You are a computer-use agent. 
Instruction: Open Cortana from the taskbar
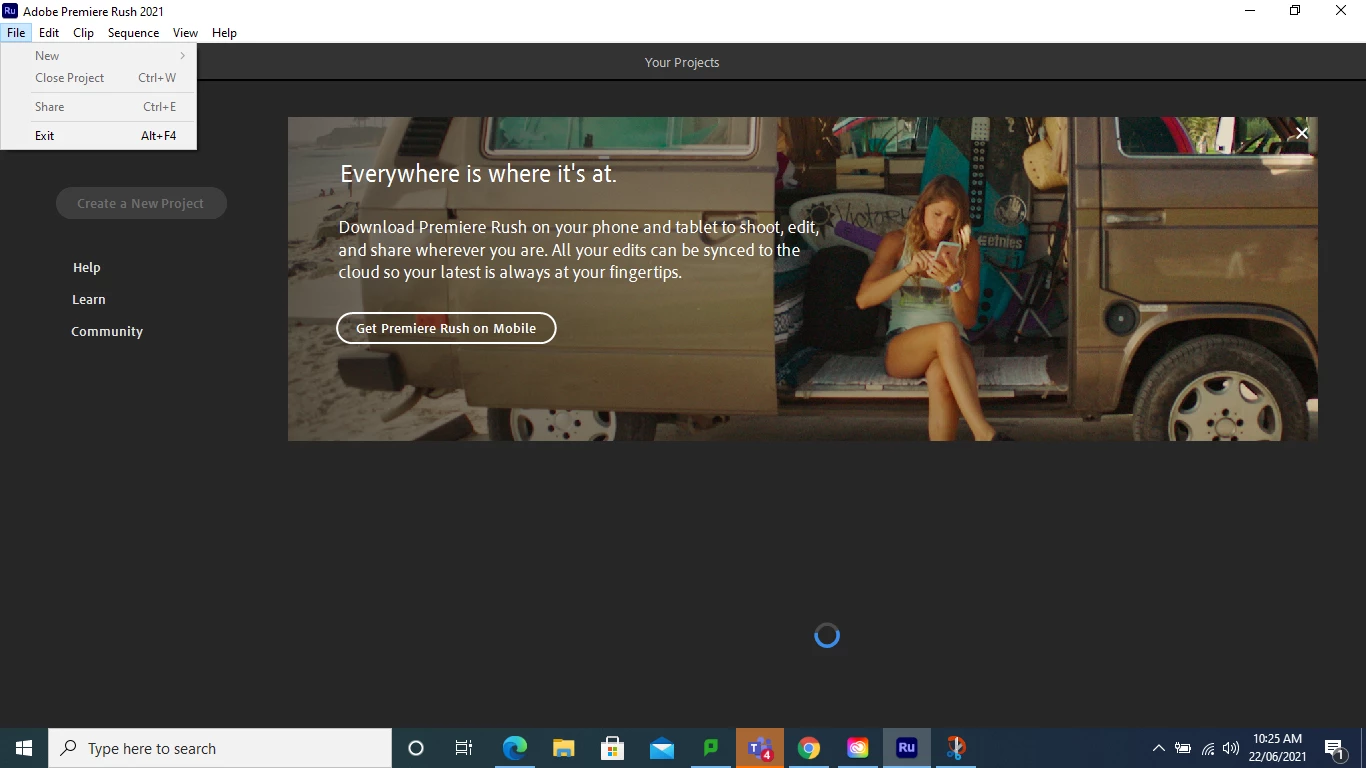pos(416,748)
